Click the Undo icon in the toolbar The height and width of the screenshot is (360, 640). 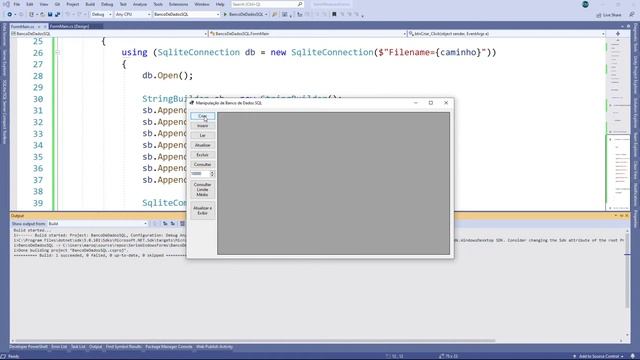click(68, 14)
